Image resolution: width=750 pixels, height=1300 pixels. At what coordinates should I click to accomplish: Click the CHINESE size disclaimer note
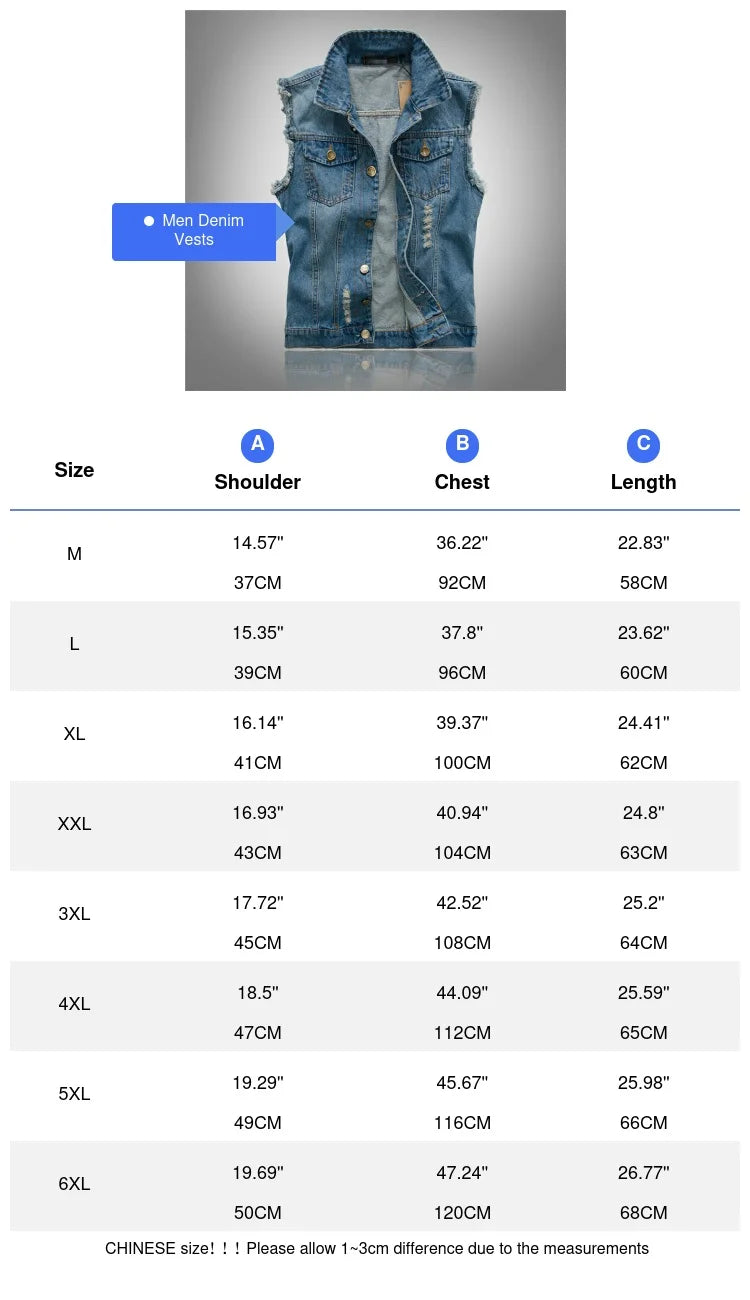(376, 1248)
